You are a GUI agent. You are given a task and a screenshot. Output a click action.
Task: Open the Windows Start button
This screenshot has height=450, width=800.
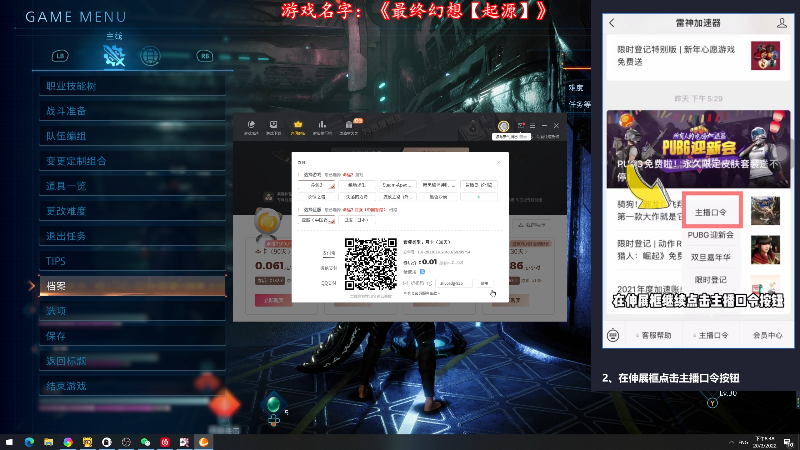[x=9, y=442]
